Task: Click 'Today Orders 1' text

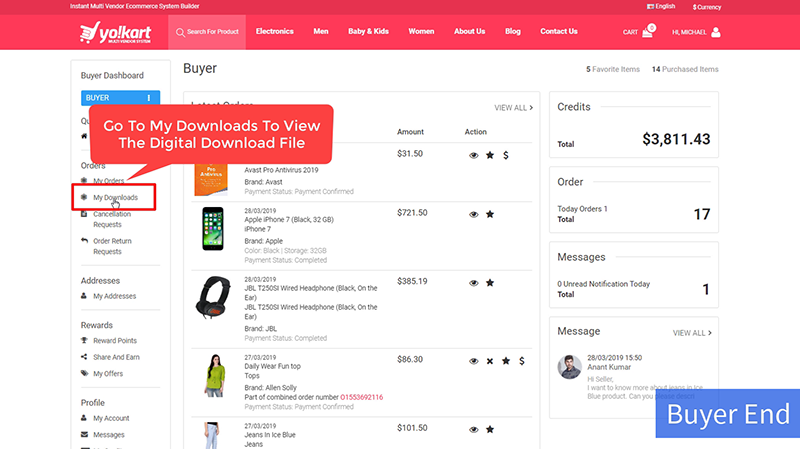Action: tap(582, 209)
